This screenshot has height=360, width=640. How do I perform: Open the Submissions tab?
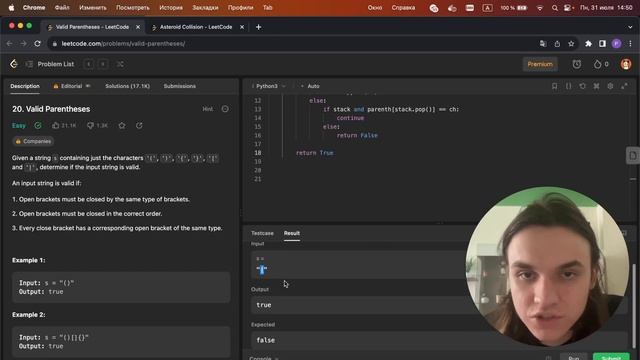point(180,86)
